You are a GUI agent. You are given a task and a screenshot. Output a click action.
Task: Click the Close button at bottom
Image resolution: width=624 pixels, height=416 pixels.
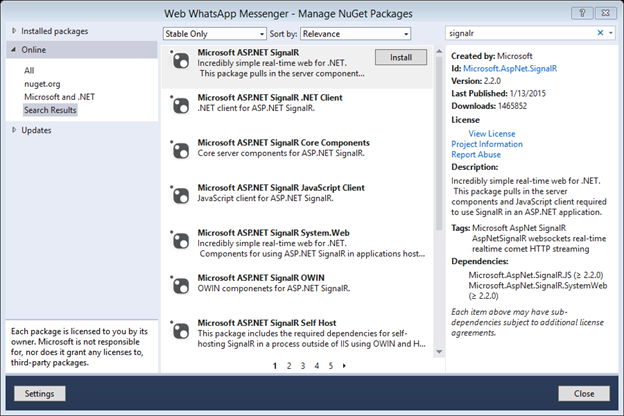tap(584, 393)
